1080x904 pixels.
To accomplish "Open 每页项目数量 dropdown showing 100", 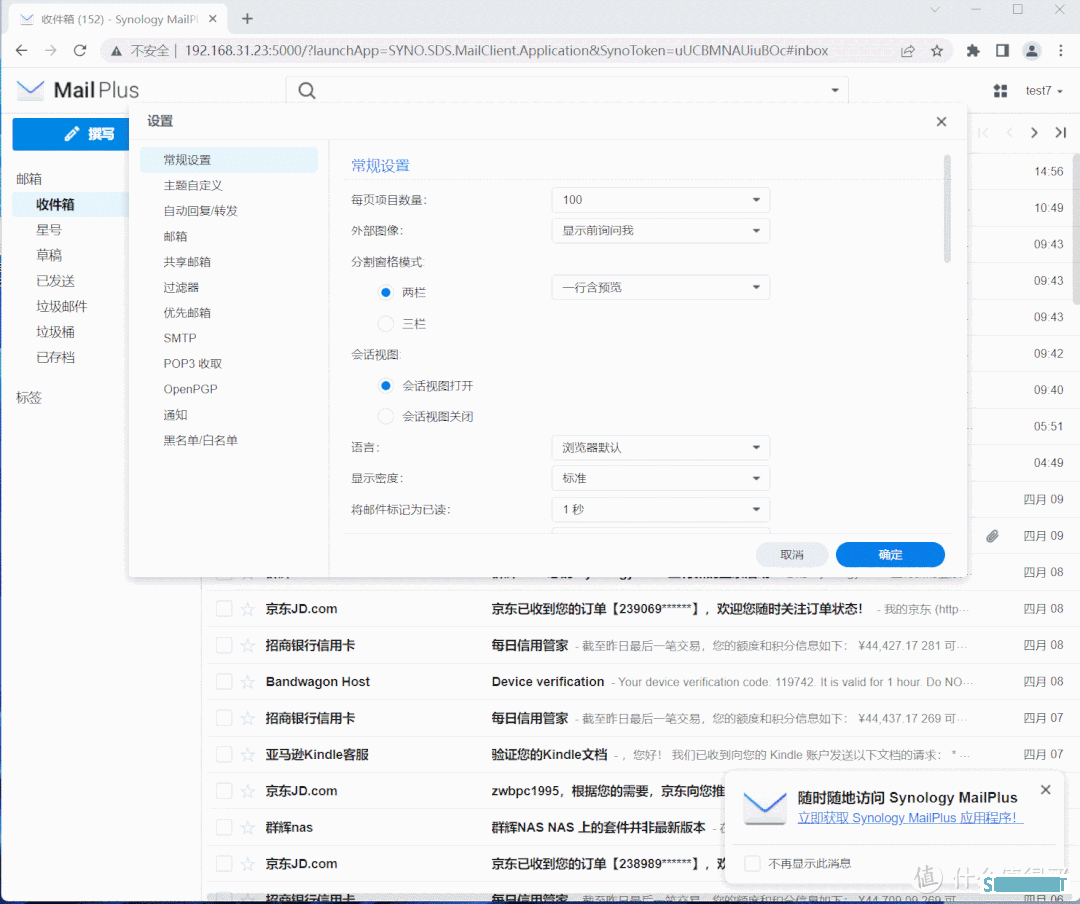I will pos(661,200).
